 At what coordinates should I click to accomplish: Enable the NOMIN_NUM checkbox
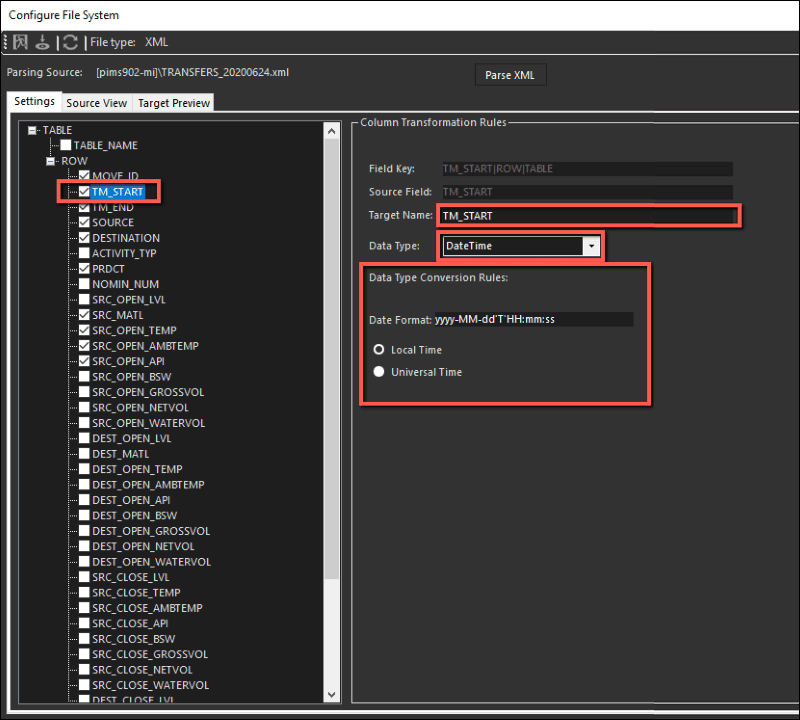[x=84, y=284]
